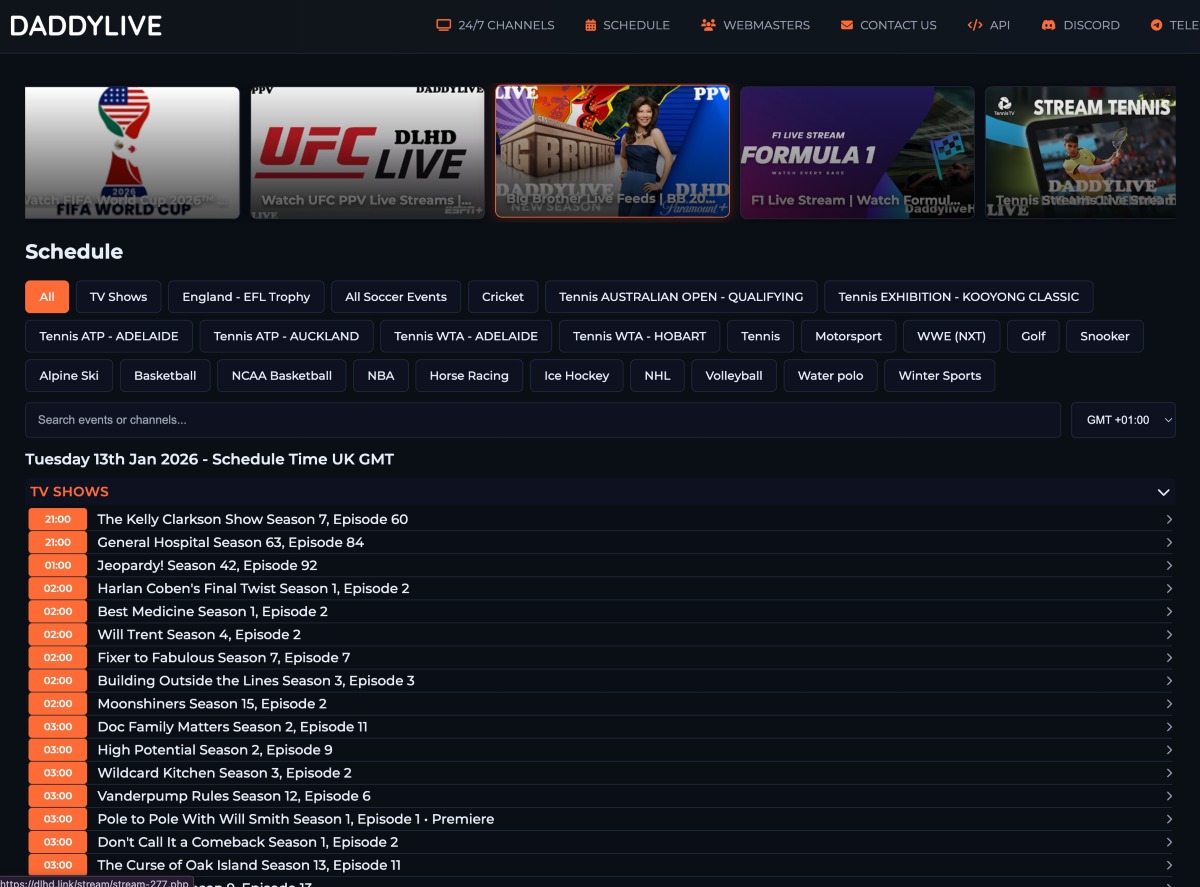Click the Contact Us envelope icon
This screenshot has height=887, width=1200.
coord(847,25)
